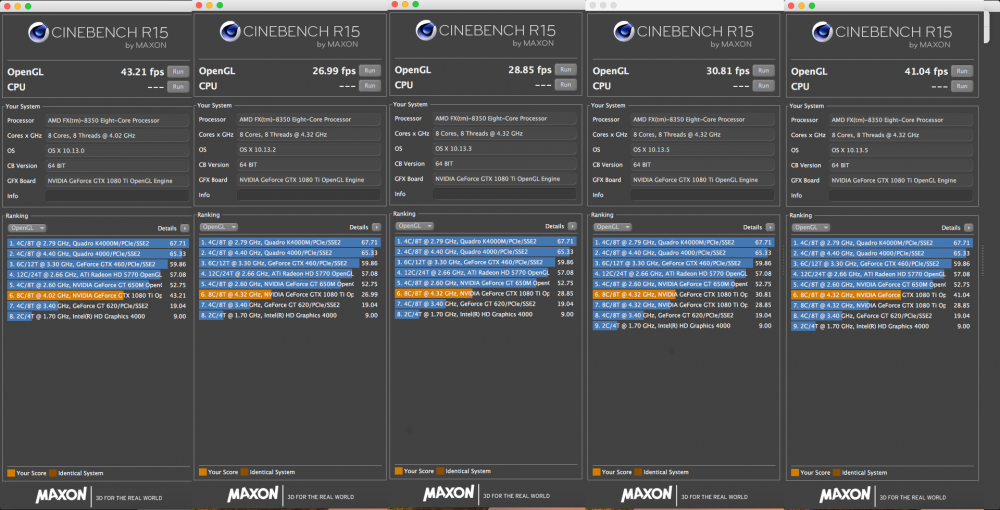The image size is (1000, 510).
Task: Select ranking row scoring 26.99
Action: 290,295
